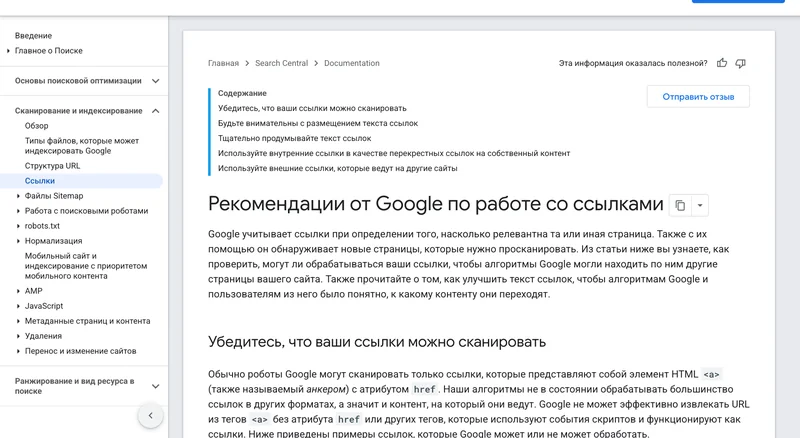Expand the Нормализация tree arrow
800x438 pixels.
pos(18,241)
